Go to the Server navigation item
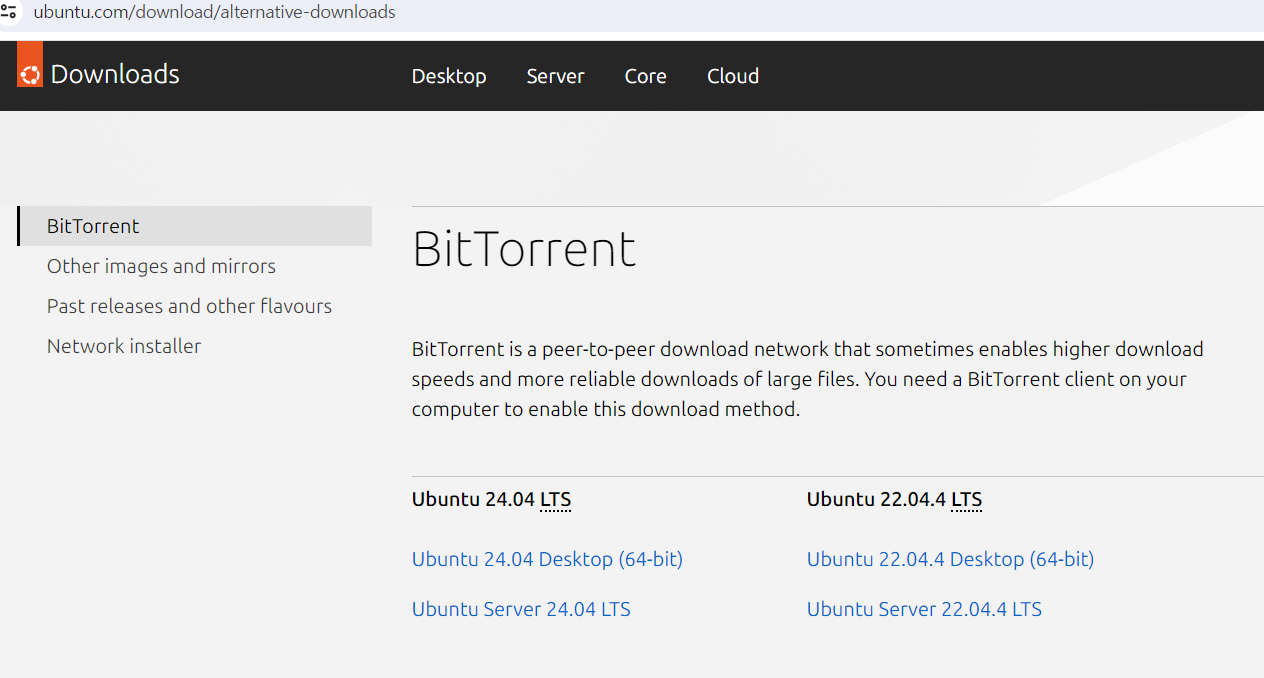The width and height of the screenshot is (1264, 678). click(555, 76)
